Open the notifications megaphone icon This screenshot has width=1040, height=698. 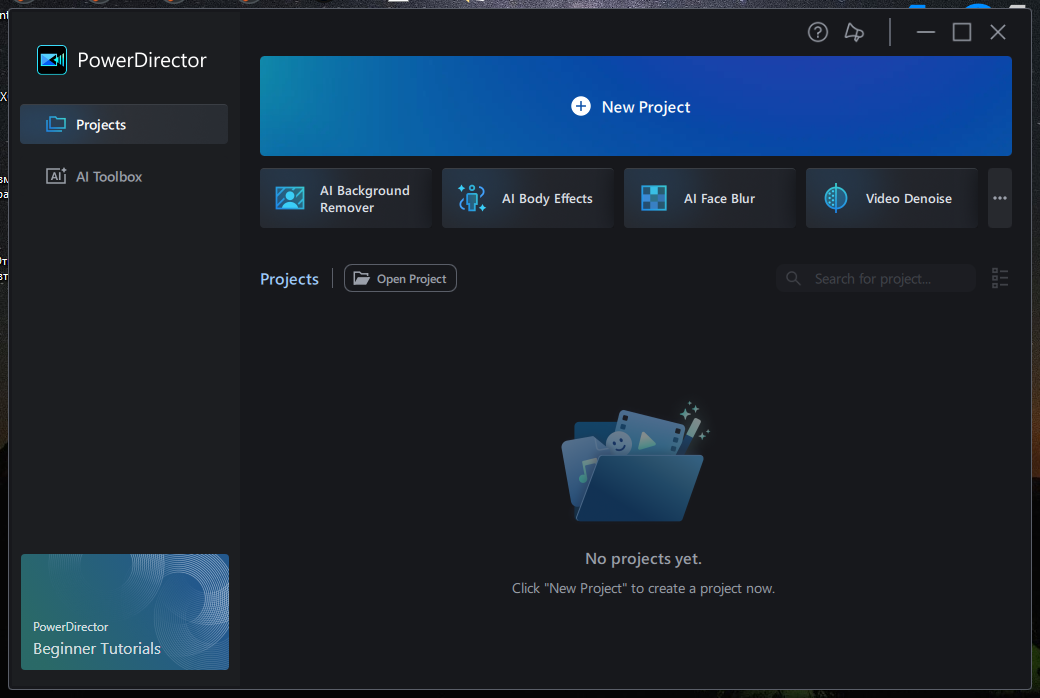(854, 33)
